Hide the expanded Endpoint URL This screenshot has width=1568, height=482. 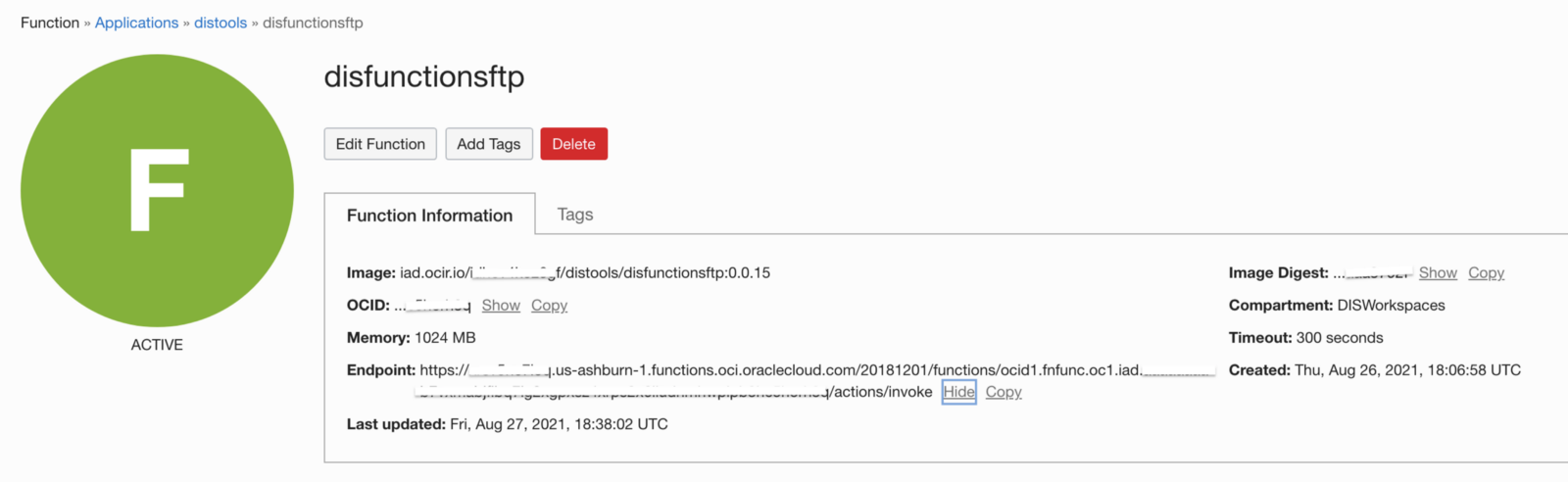point(958,392)
